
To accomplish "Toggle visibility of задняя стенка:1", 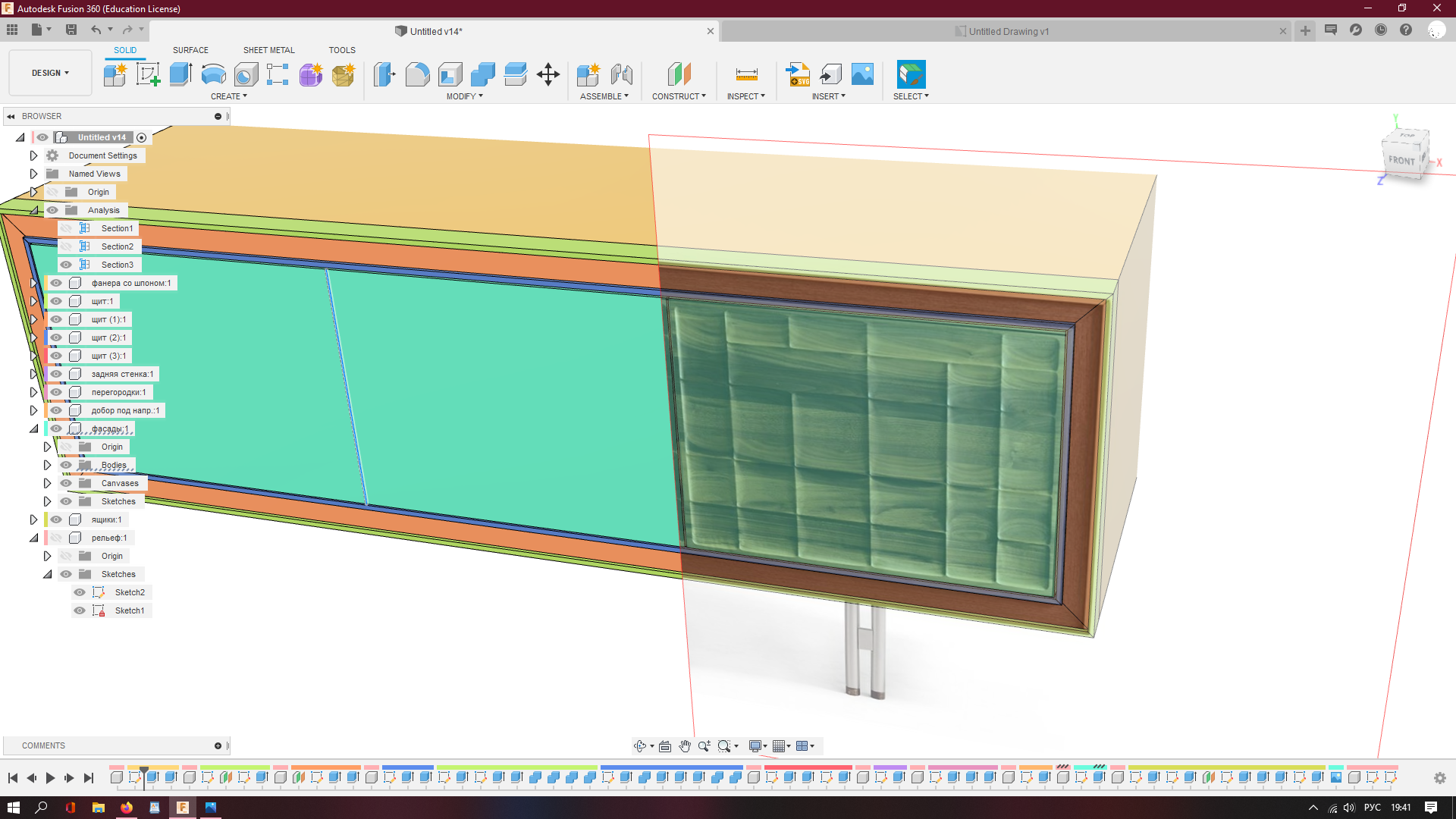I will click(56, 374).
